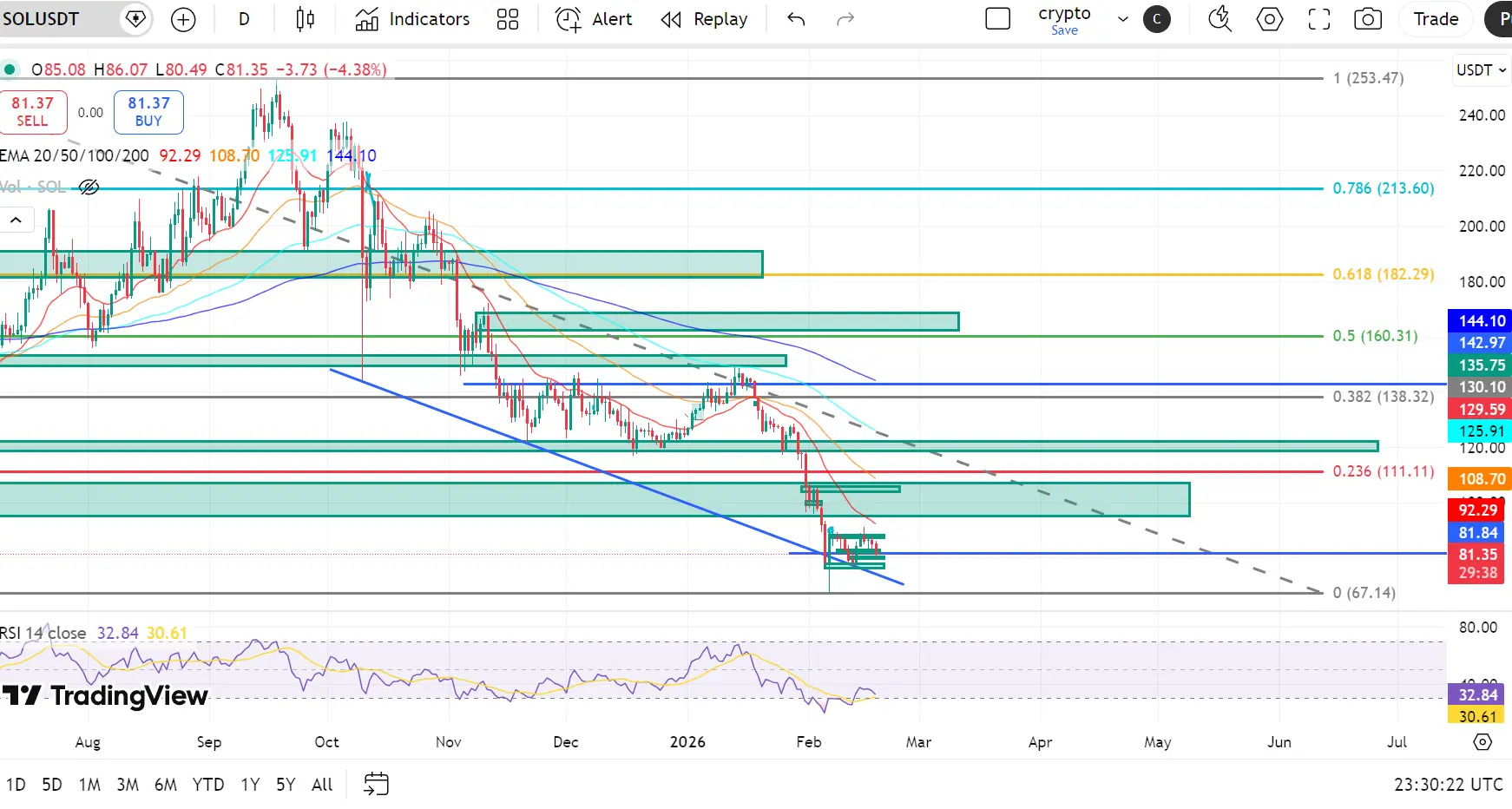Image resolution: width=1512 pixels, height=809 pixels.
Task: Open quick search lightning icon
Action: point(1219,19)
